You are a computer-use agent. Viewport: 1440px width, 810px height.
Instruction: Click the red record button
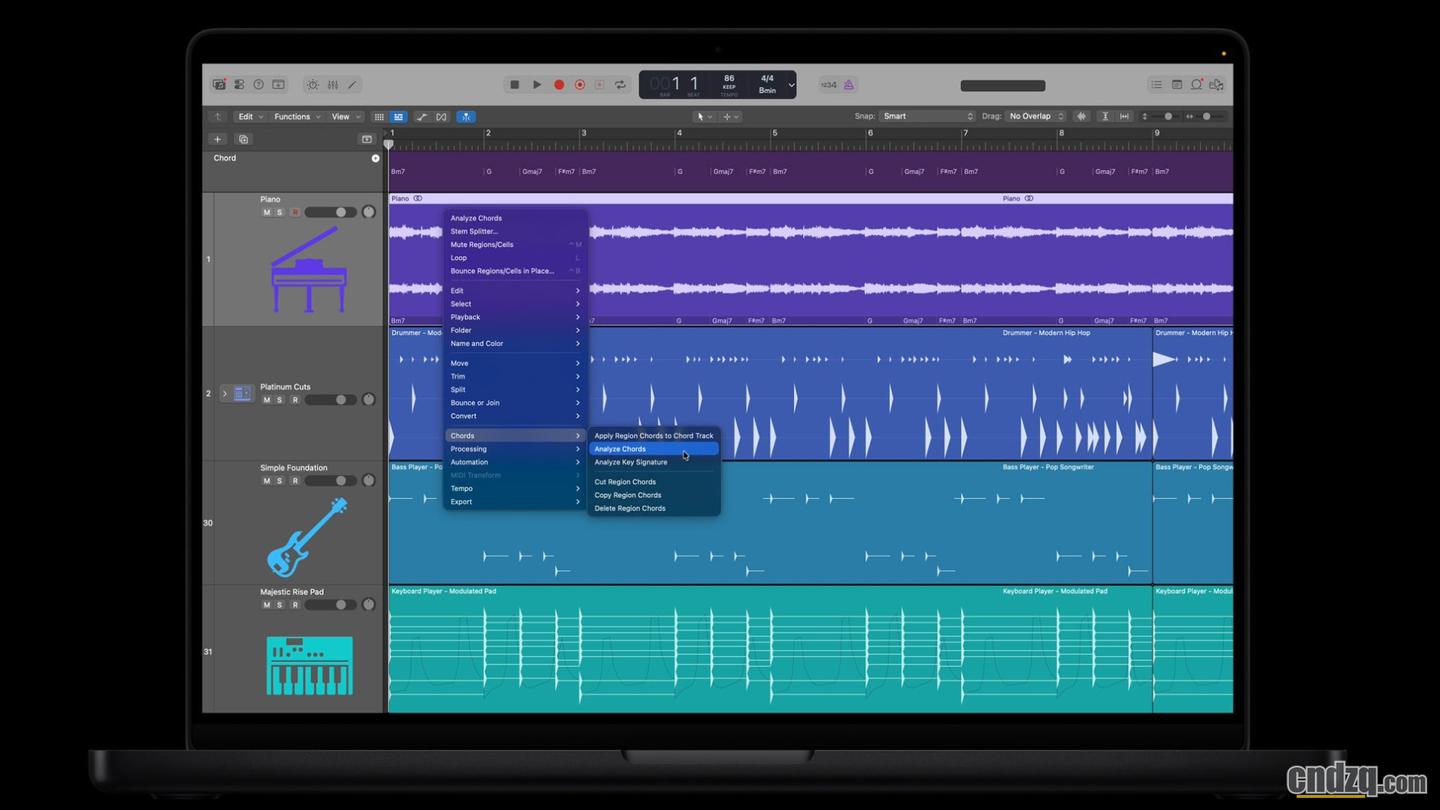(559, 85)
